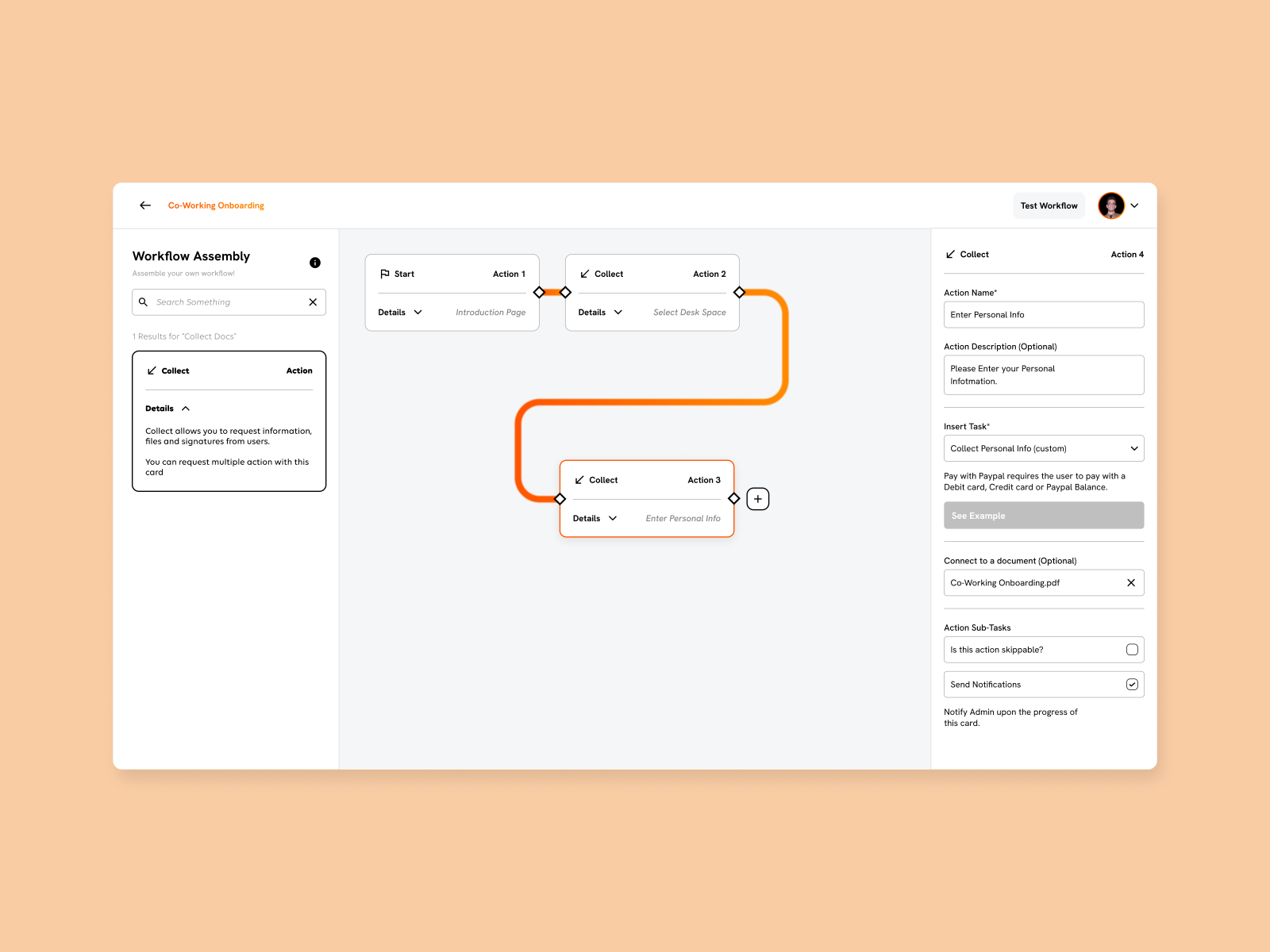This screenshot has width=1270, height=952.
Task: Select the Co-Working Onboarding breadcrumb
Action: pos(216,205)
